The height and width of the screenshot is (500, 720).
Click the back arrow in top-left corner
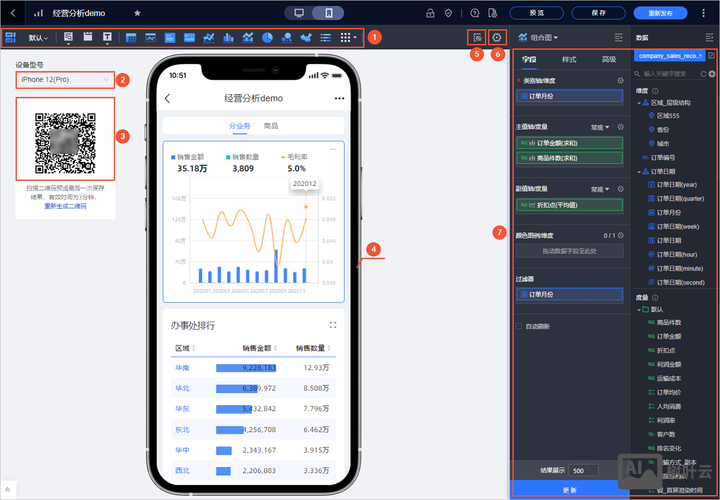pyautogui.click(x=13, y=13)
